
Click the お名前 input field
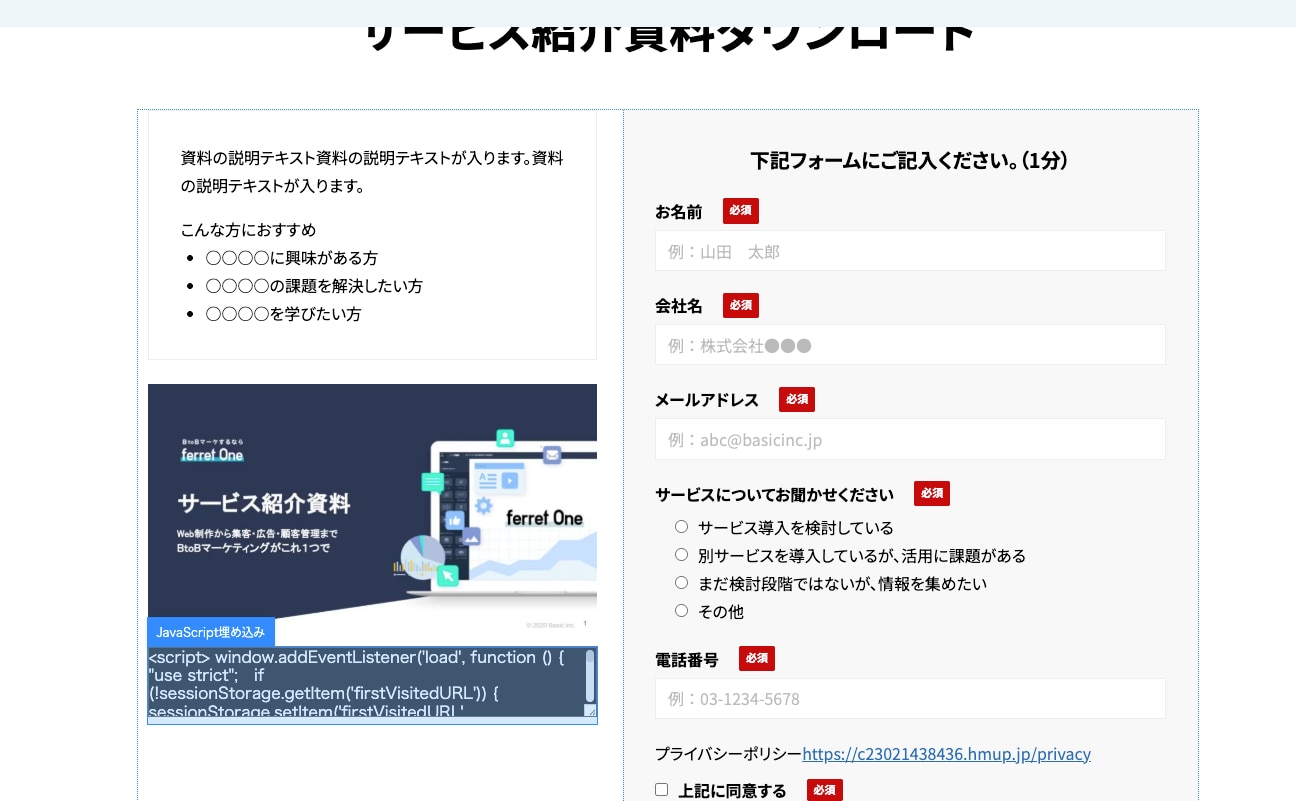click(910, 250)
